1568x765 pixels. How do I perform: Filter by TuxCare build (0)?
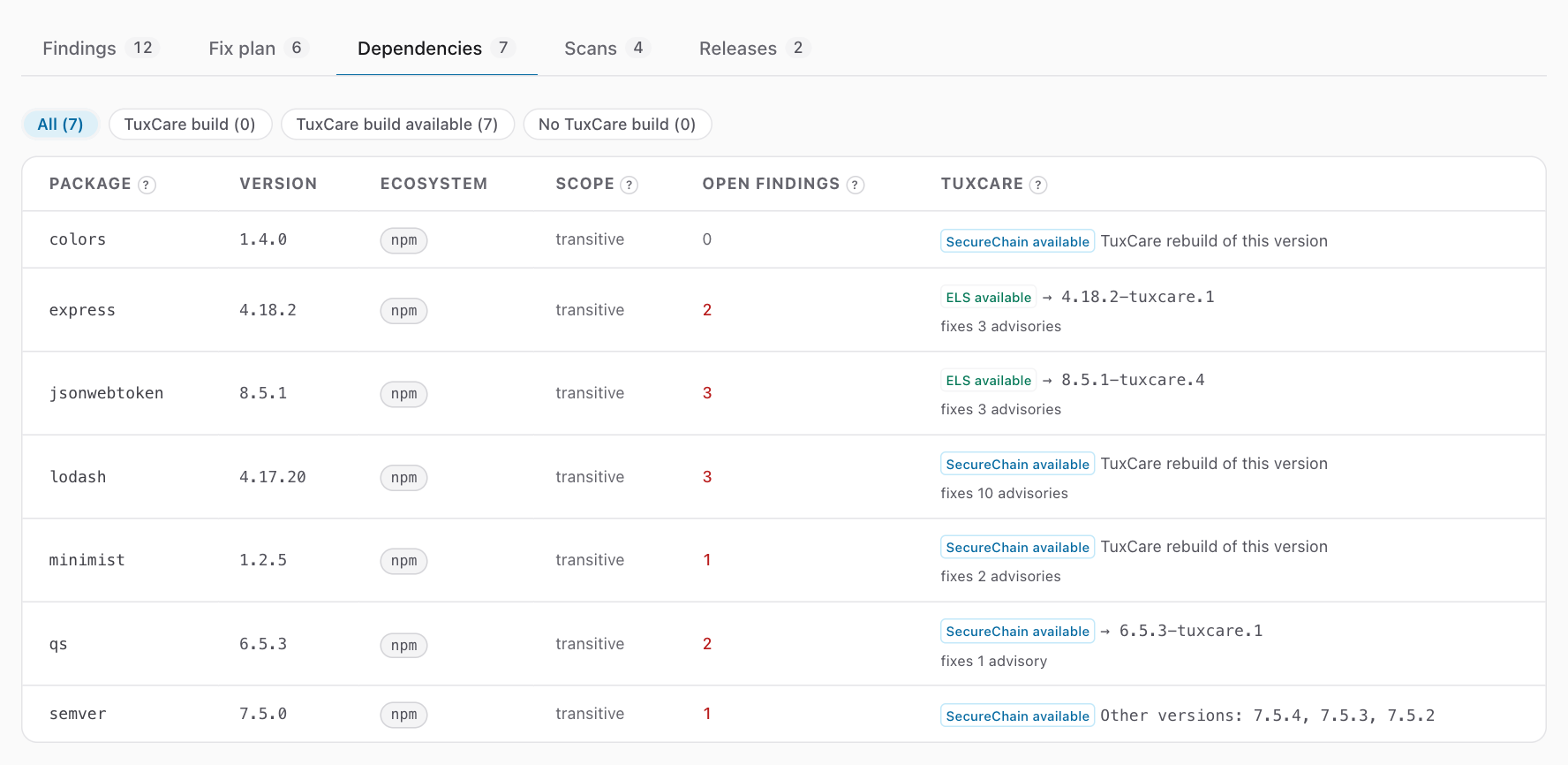click(190, 125)
